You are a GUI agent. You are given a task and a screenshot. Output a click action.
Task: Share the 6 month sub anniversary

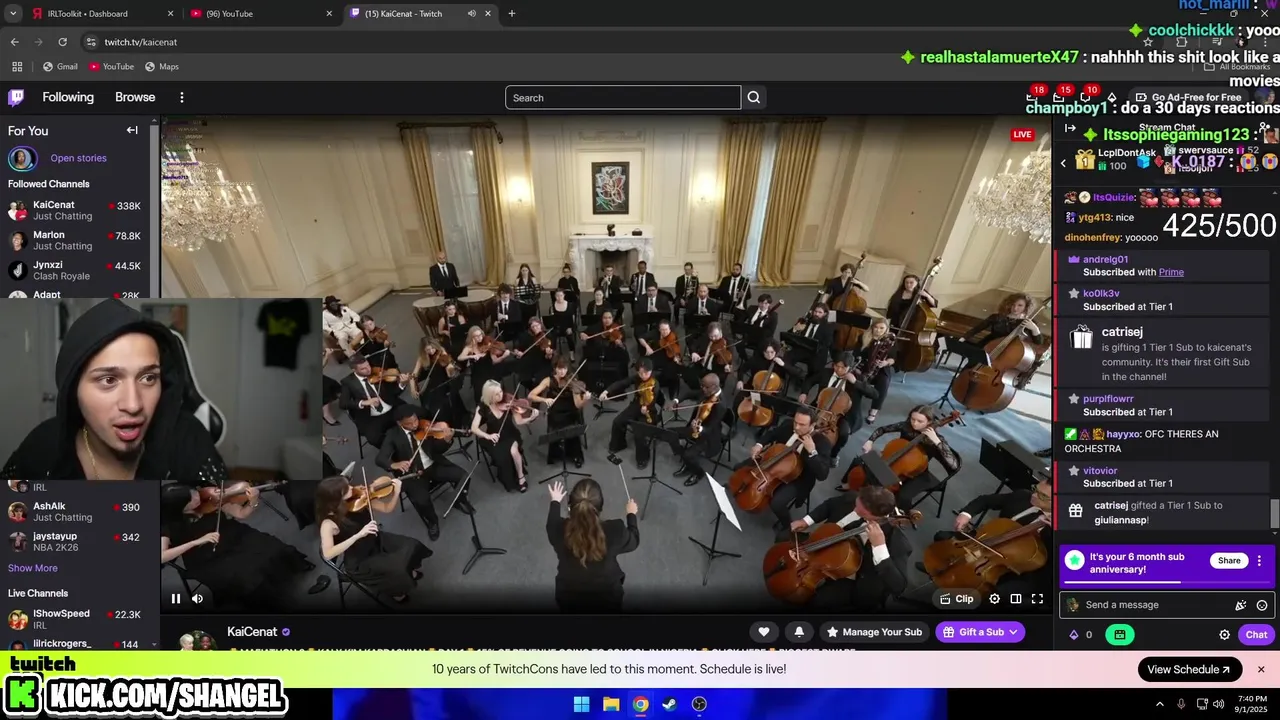point(1229,561)
